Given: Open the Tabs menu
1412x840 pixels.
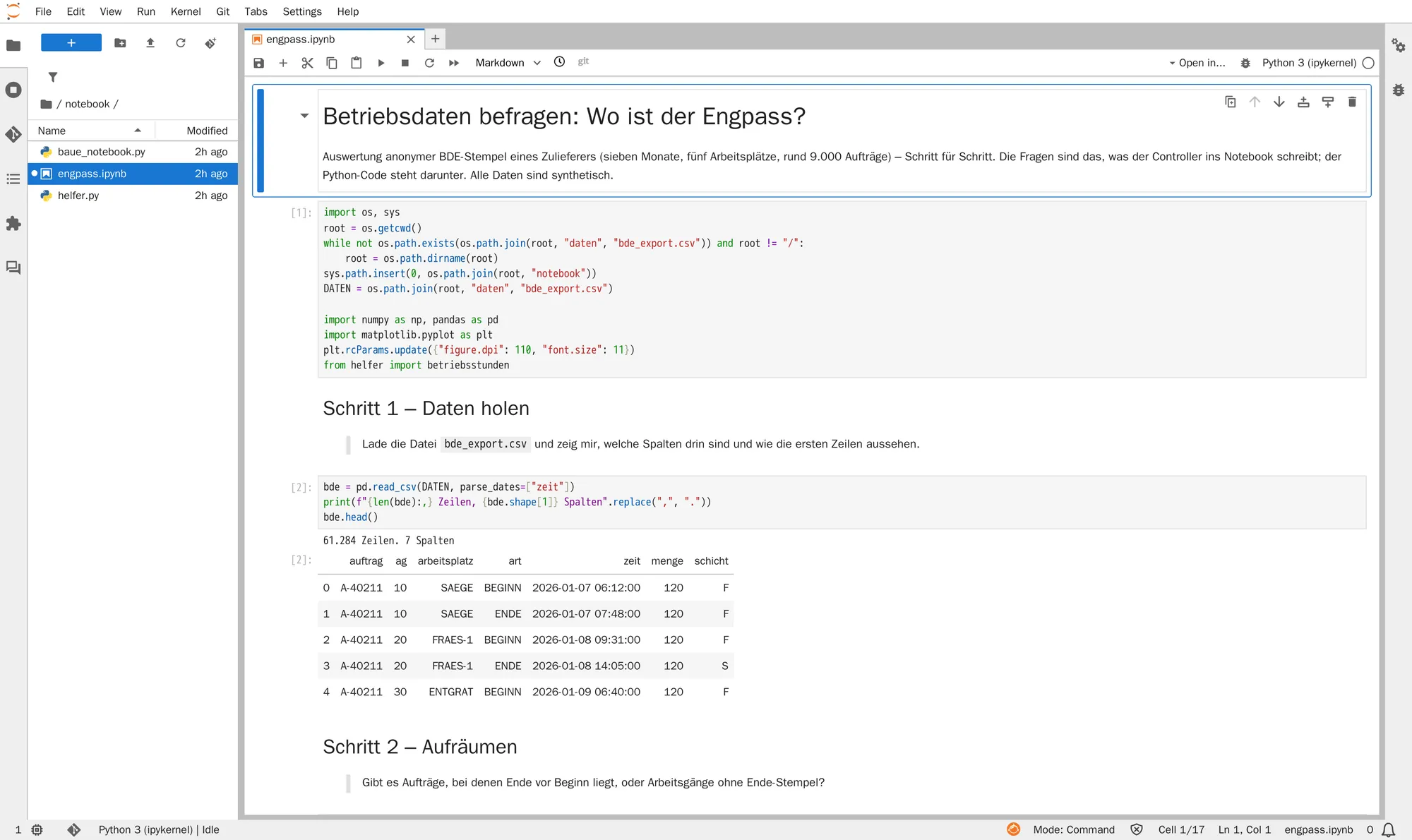Looking at the screenshot, I should (256, 11).
